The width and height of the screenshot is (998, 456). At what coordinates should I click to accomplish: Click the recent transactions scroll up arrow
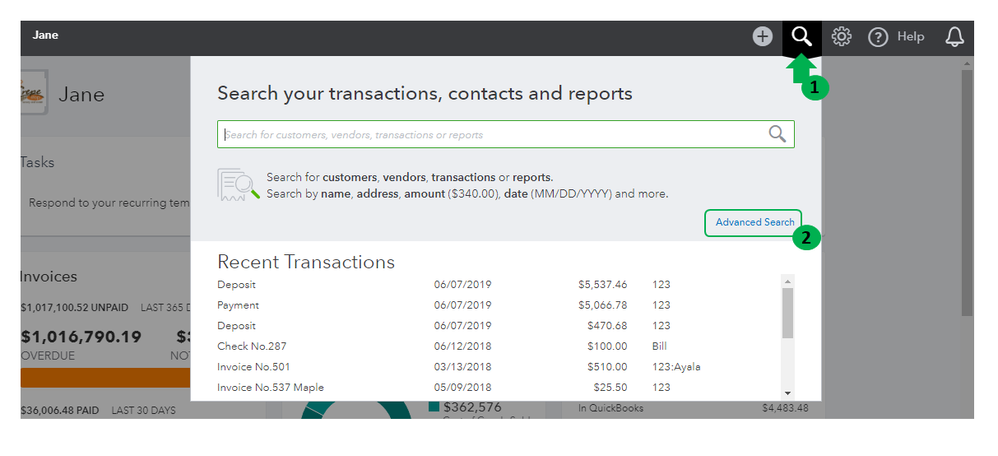click(x=787, y=281)
